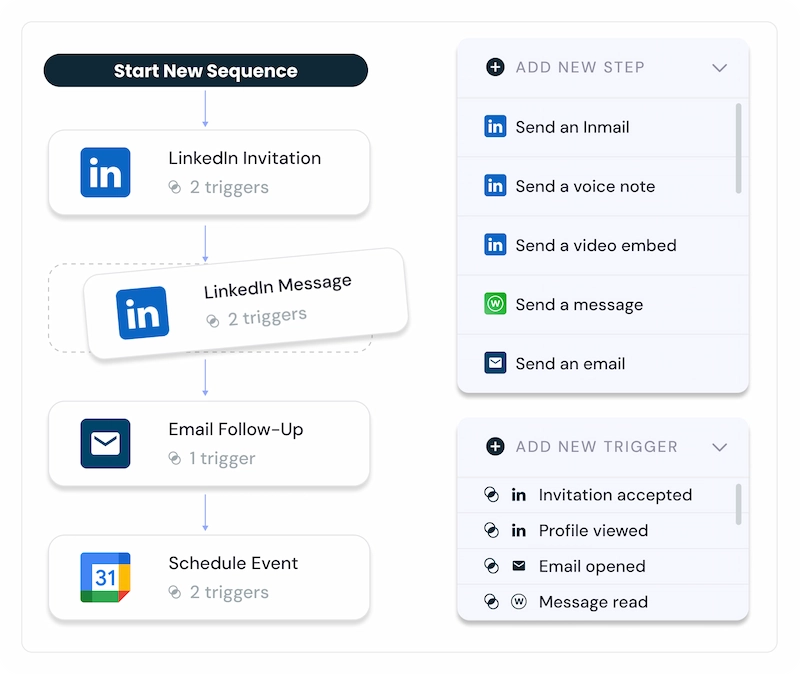
Task: Choose Send an email step
Action: click(x=603, y=364)
